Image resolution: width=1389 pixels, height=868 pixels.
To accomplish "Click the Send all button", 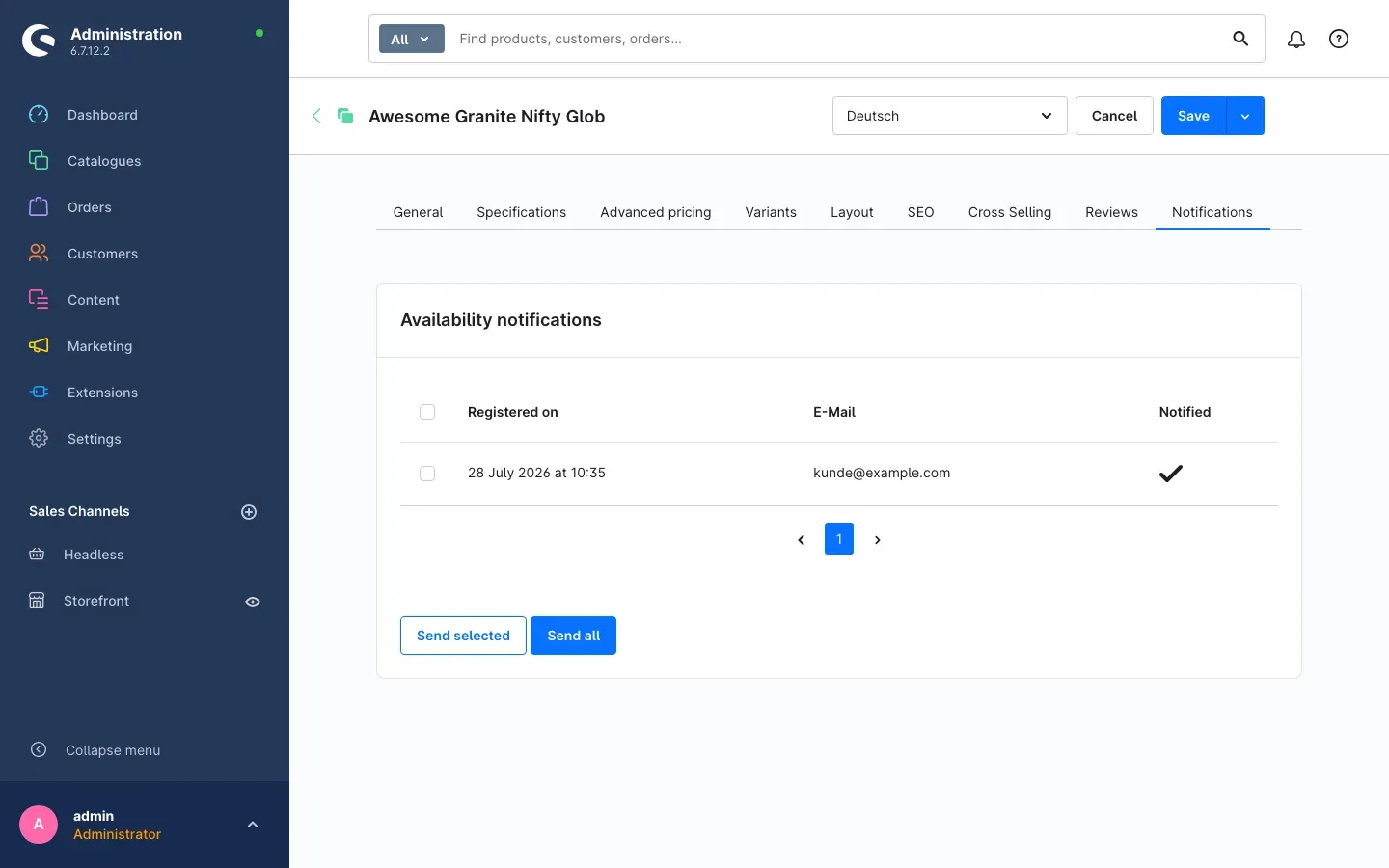I will [573, 636].
